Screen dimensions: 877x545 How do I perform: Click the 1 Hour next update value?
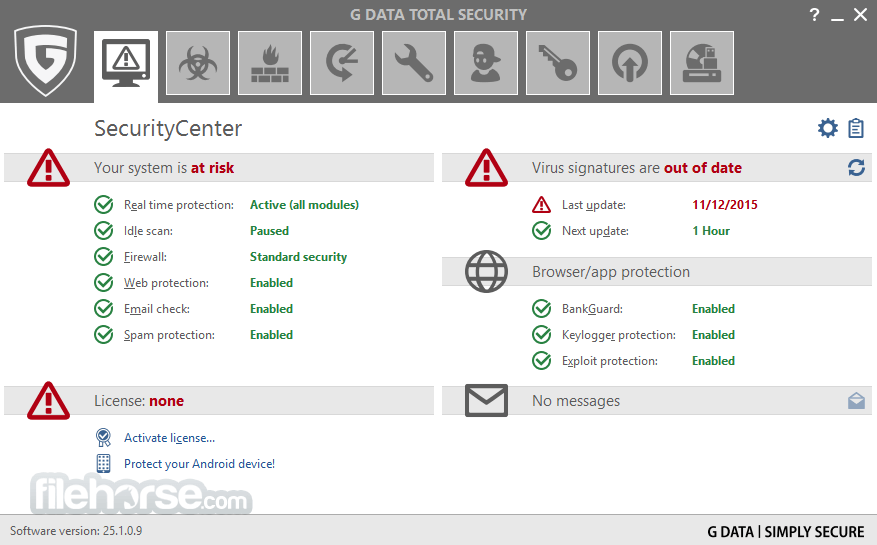pyautogui.click(x=711, y=231)
